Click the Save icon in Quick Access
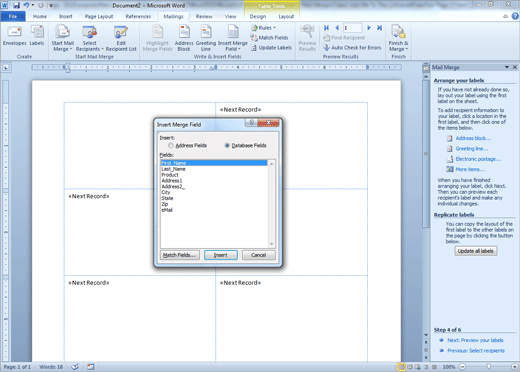The width and height of the screenshot is (520, 372). 16,5
